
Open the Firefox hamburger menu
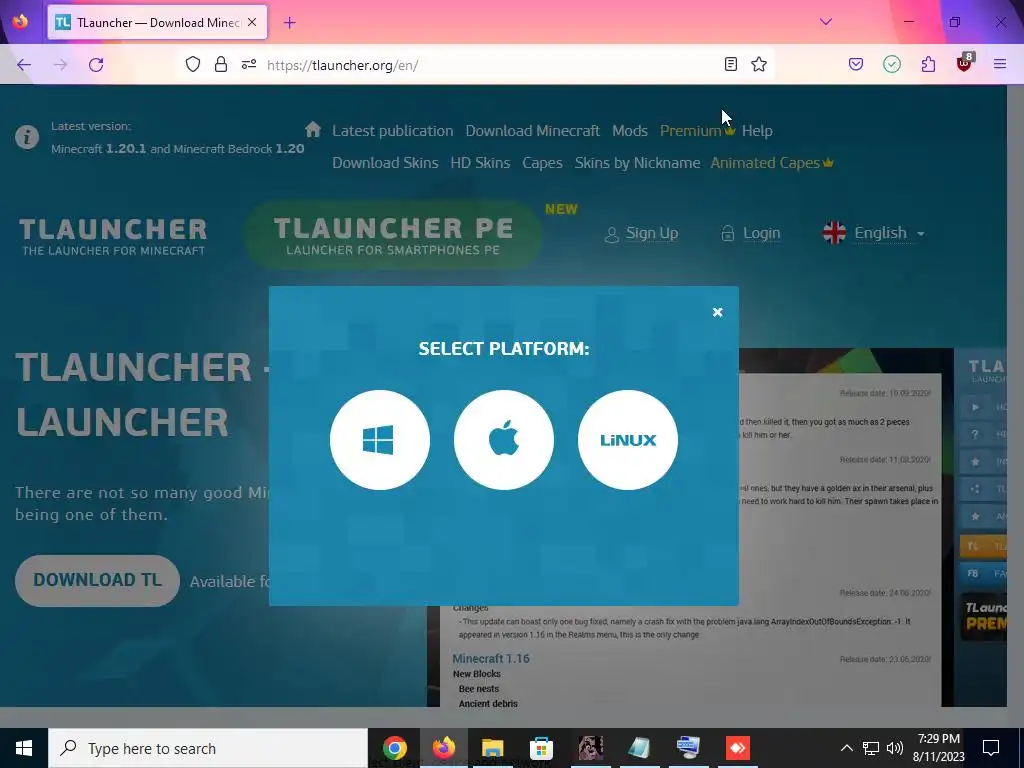point(1000,64)
